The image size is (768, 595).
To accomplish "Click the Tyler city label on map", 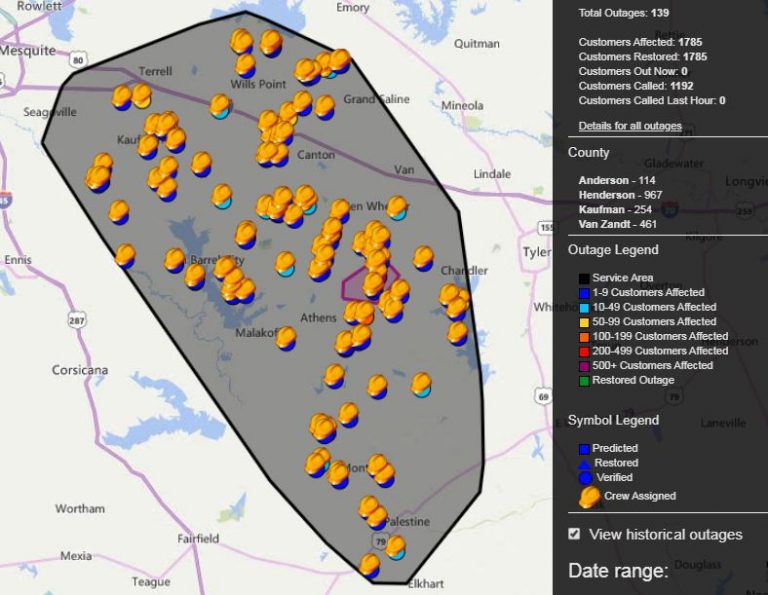I will (x=537, y=252).
